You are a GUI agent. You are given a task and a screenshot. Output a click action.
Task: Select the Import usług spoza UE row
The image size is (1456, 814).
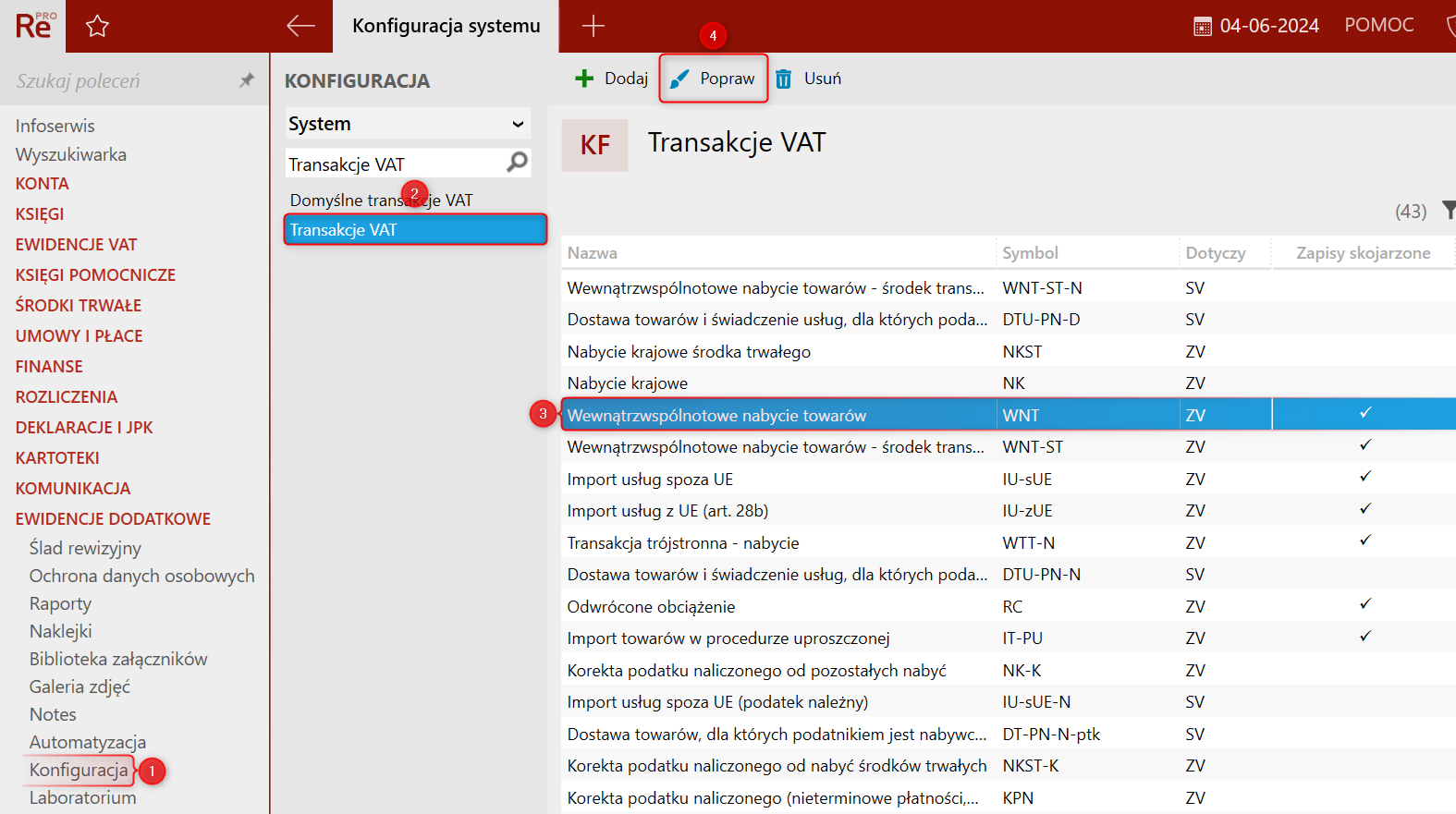point(1009,480)
